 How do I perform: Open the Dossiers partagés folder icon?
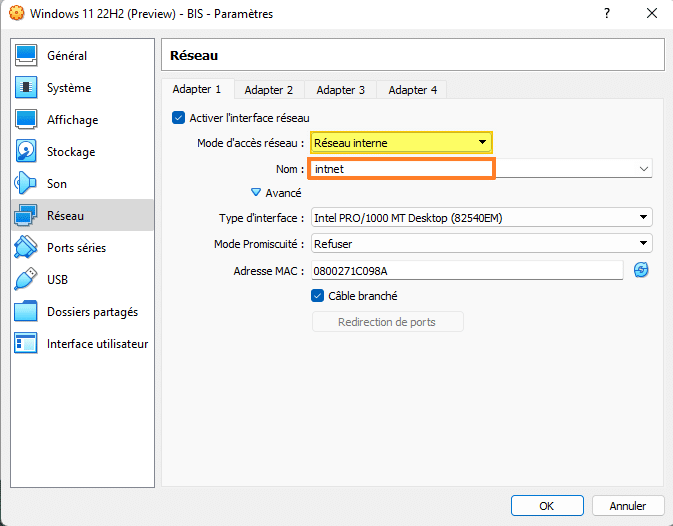click(x=27, y=312)
